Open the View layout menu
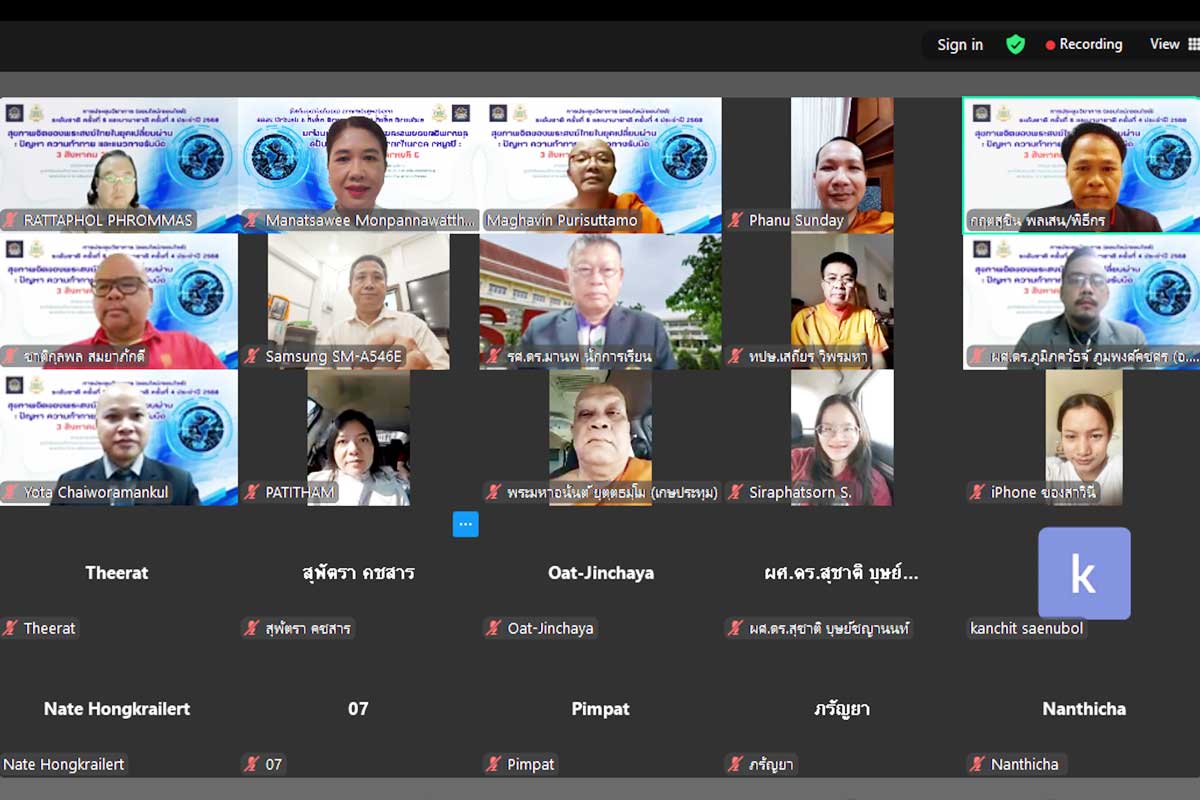 click(1172, 44)
